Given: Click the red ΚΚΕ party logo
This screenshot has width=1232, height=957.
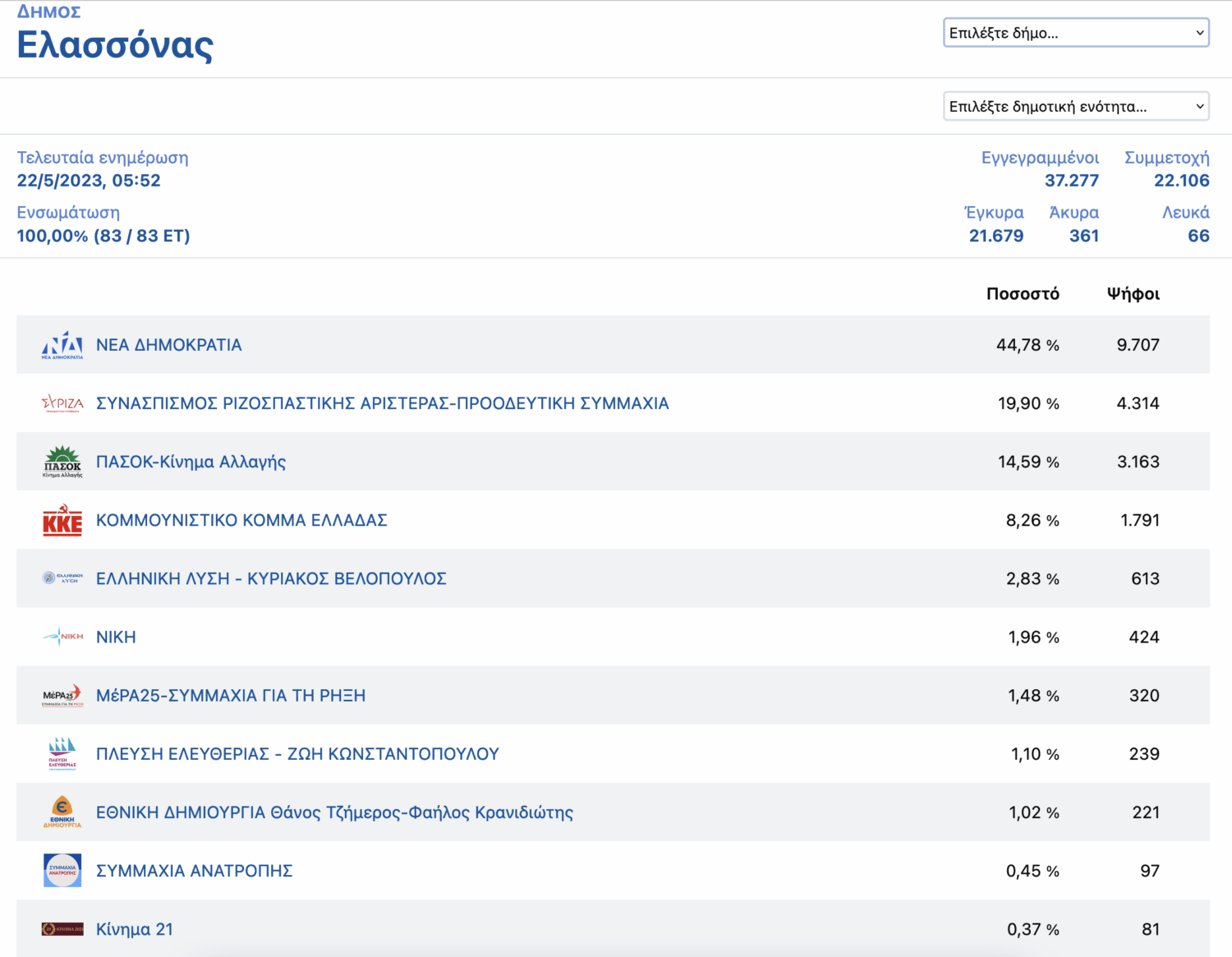Looking at the screenshot, I should point(62,520).
